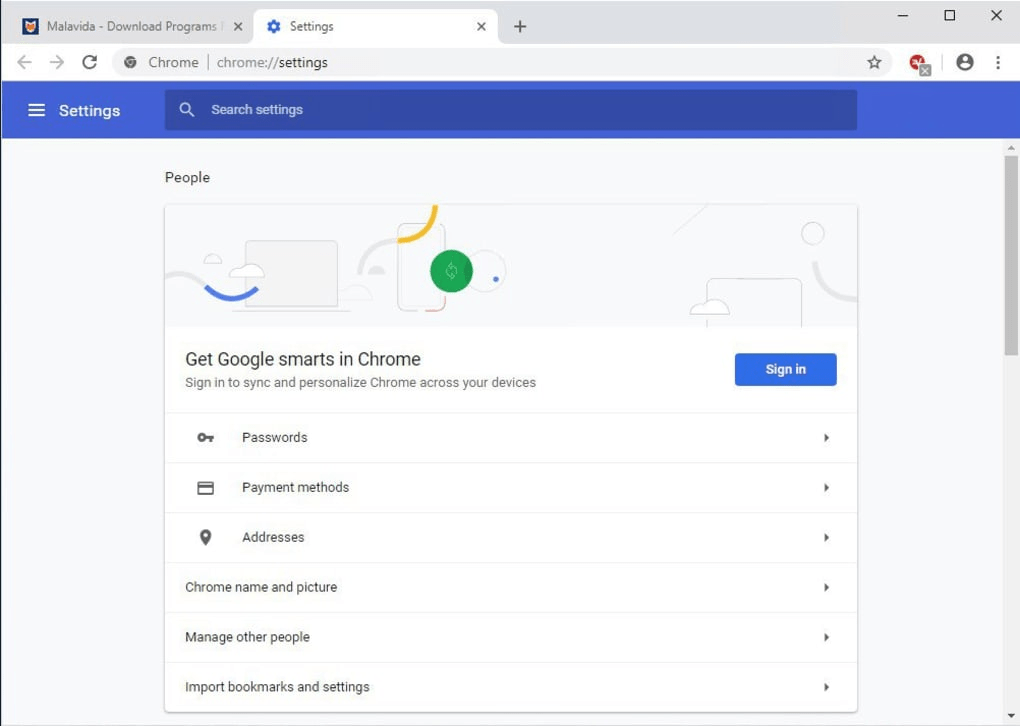The width and height of the screenshot is (1020, 726).
Task: Click the scrollbar down arrow
Action: (x=1011, y=716)
